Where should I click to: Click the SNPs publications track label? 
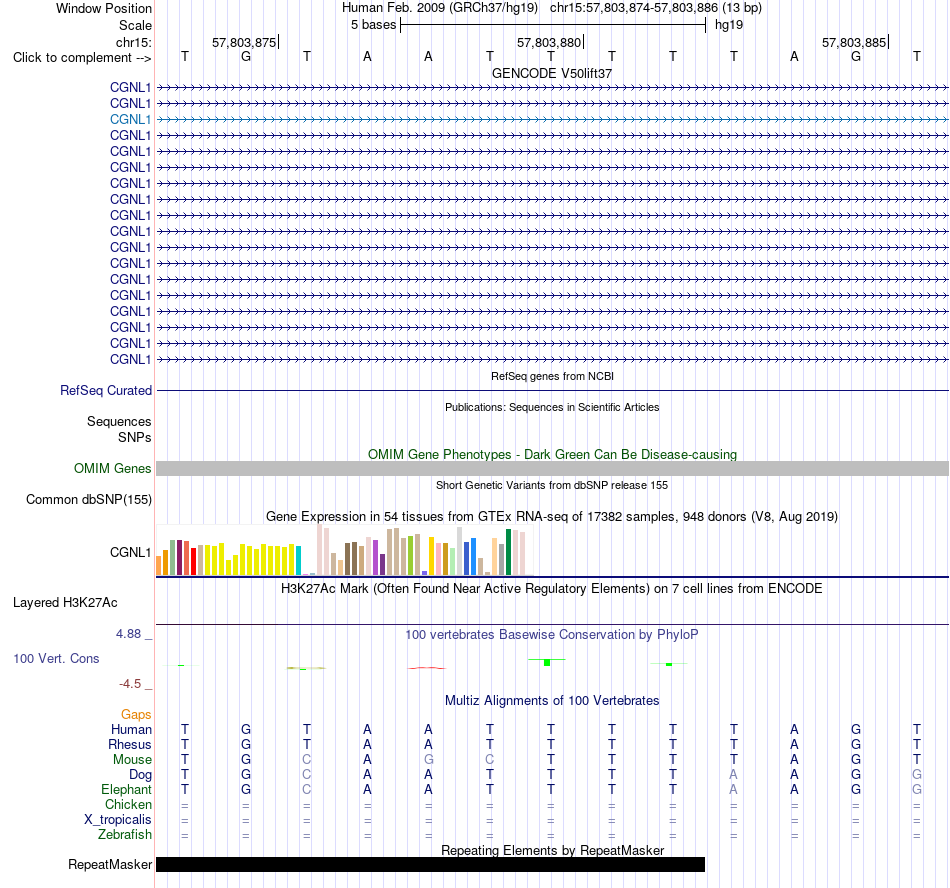(x=135, y=437)
